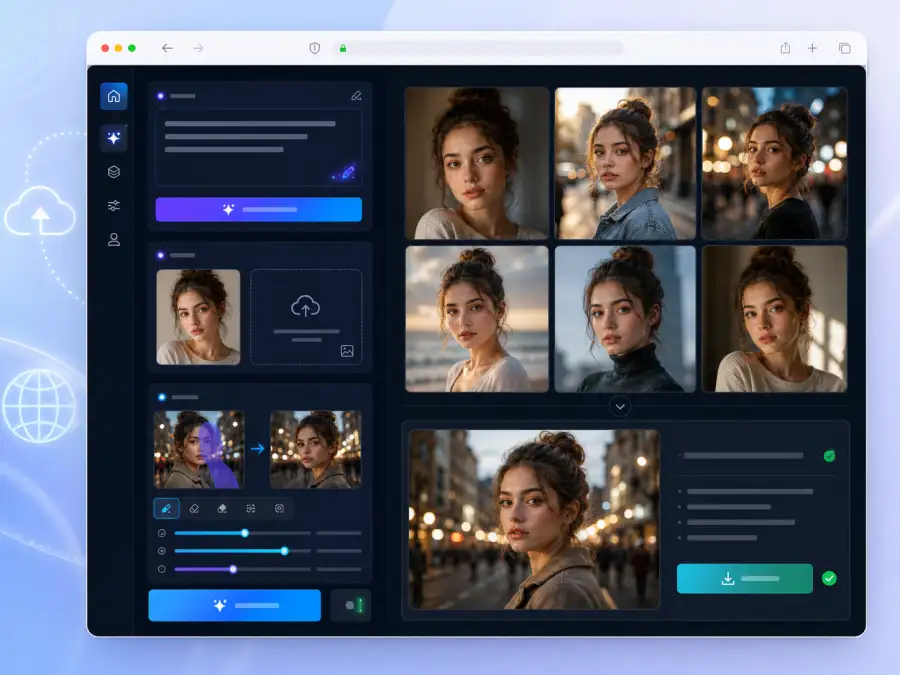Select the edited result preview thumbnail
900x675 pixels.
point(316,449)
